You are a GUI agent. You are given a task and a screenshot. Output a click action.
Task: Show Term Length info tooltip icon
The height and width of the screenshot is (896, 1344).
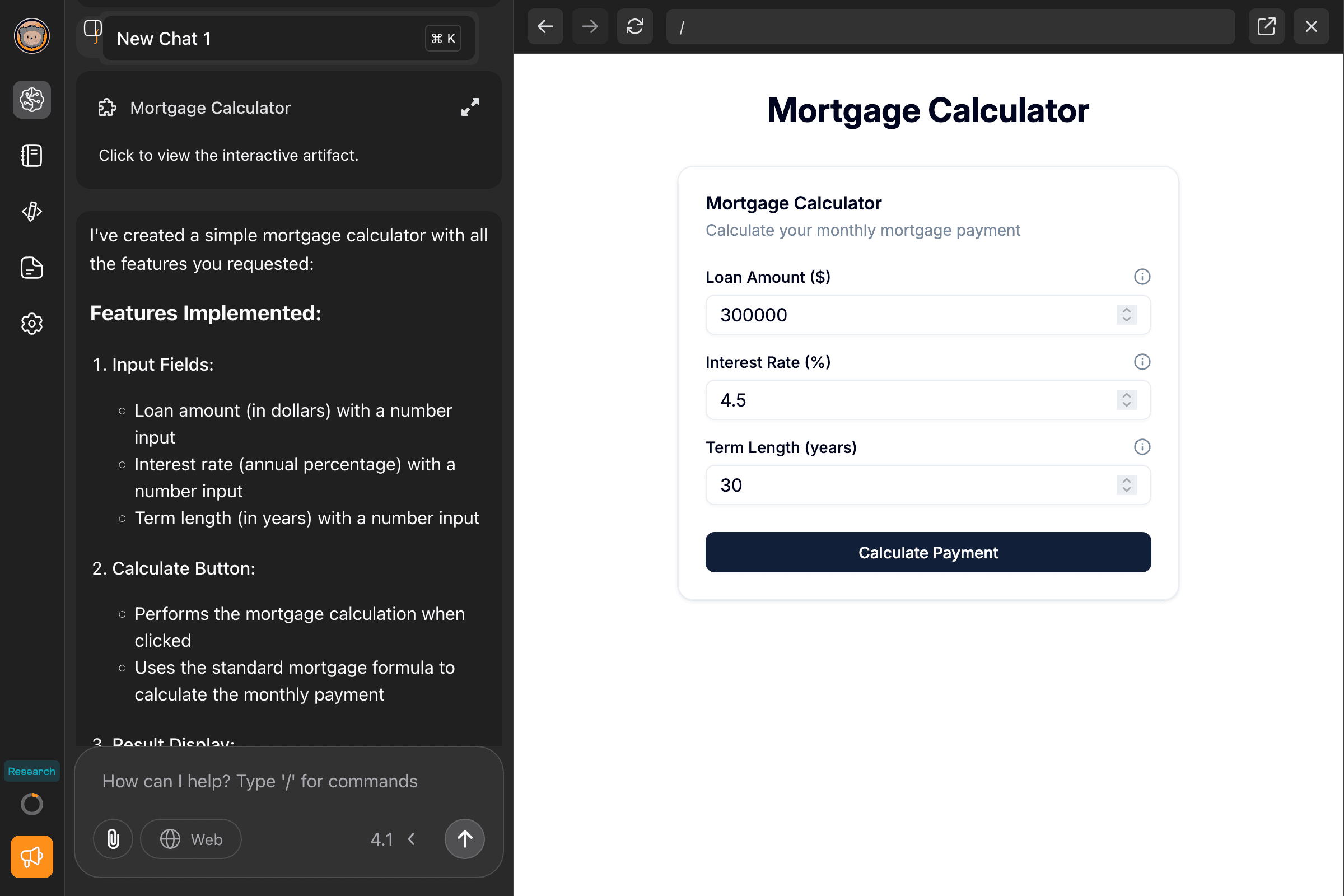point(1142,447)
